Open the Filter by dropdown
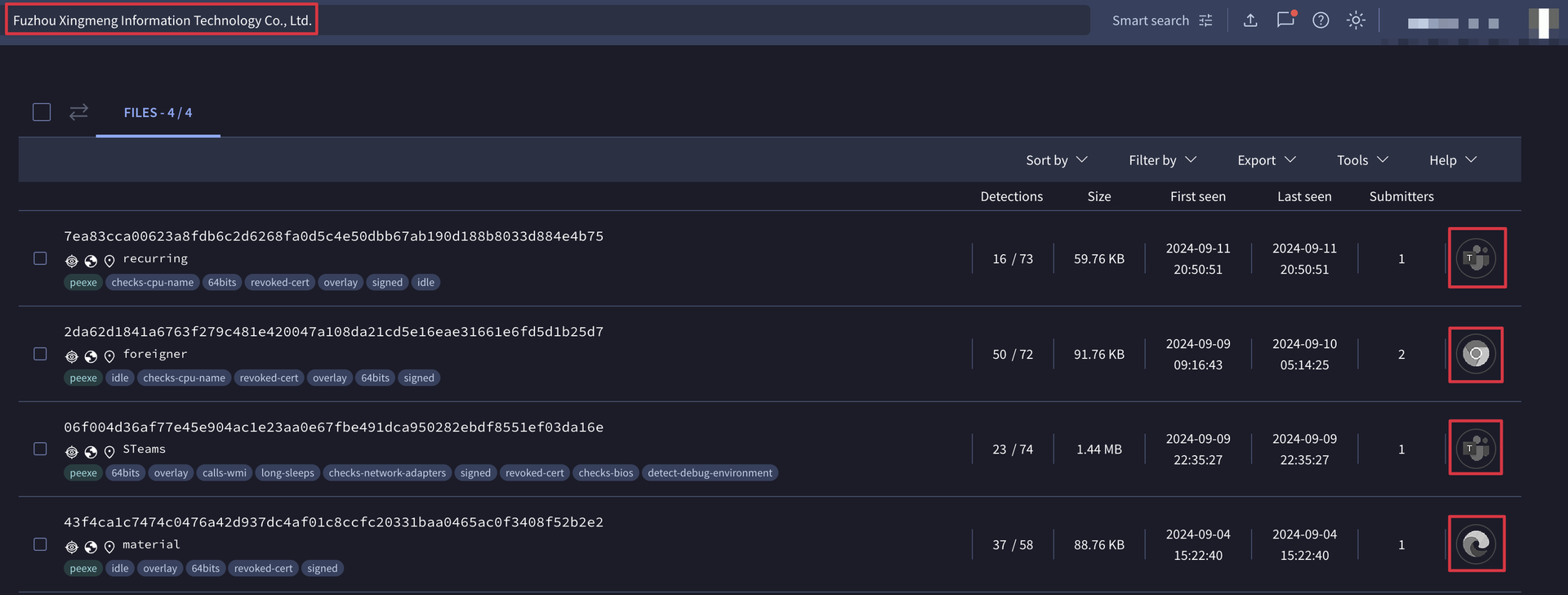This screenshot has height=595, width=1568. [1162, 160]
